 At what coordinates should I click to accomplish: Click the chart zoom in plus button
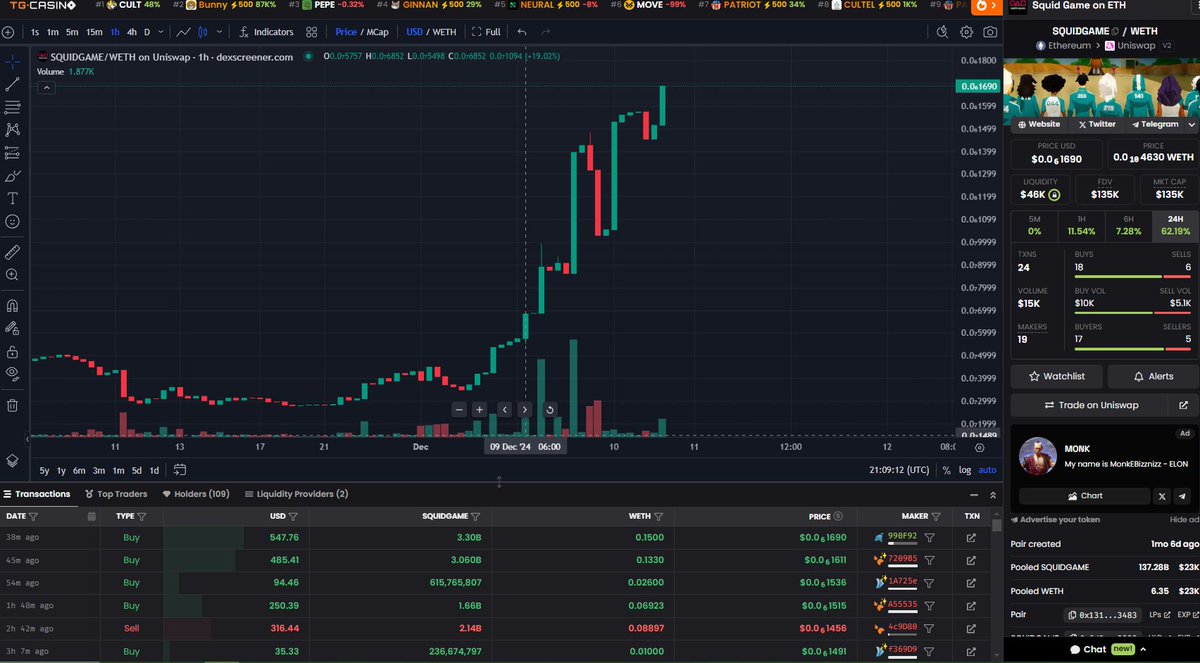[480, 409]
